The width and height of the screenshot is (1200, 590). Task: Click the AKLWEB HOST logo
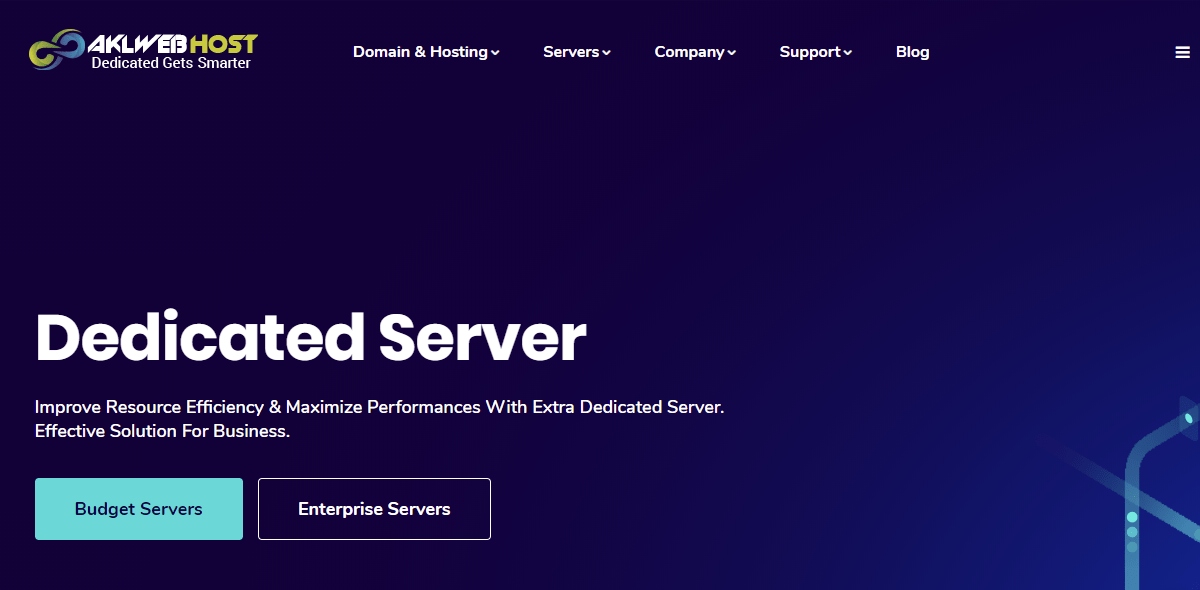[143, 51]
